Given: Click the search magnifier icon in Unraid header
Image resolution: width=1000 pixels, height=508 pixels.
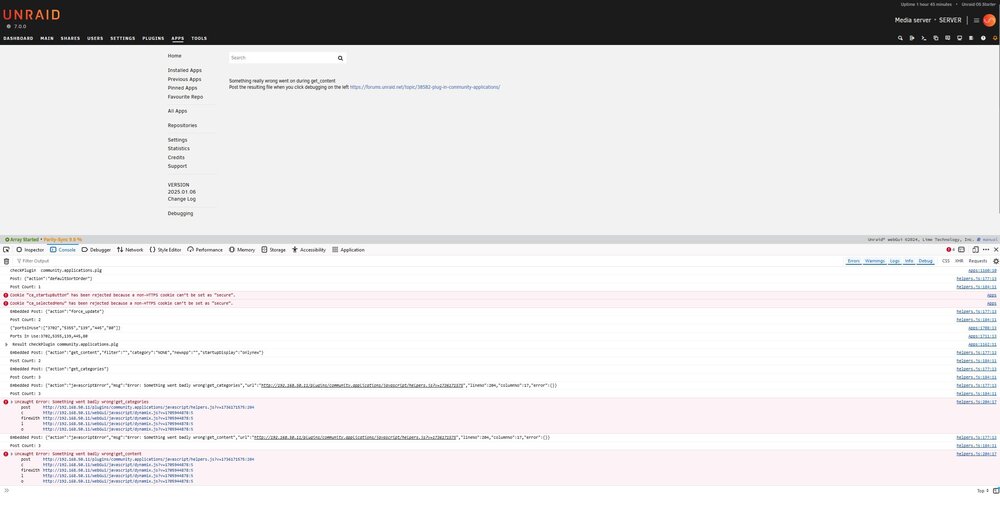Looking at the screenshot, I should pyautogui.click(x=900, y=38).
